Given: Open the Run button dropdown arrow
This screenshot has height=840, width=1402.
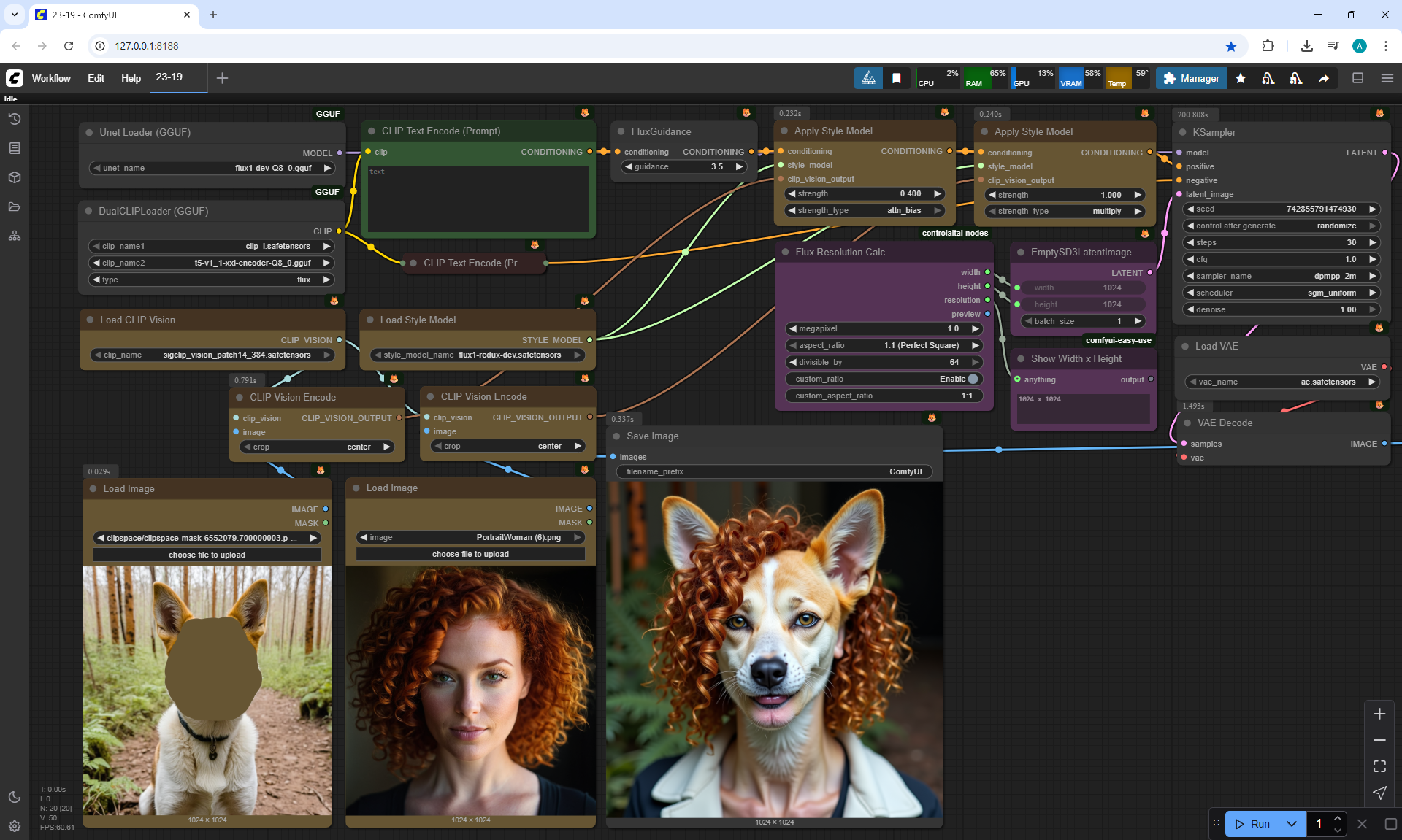Looking at the screenshot, I should (1291, 824).
